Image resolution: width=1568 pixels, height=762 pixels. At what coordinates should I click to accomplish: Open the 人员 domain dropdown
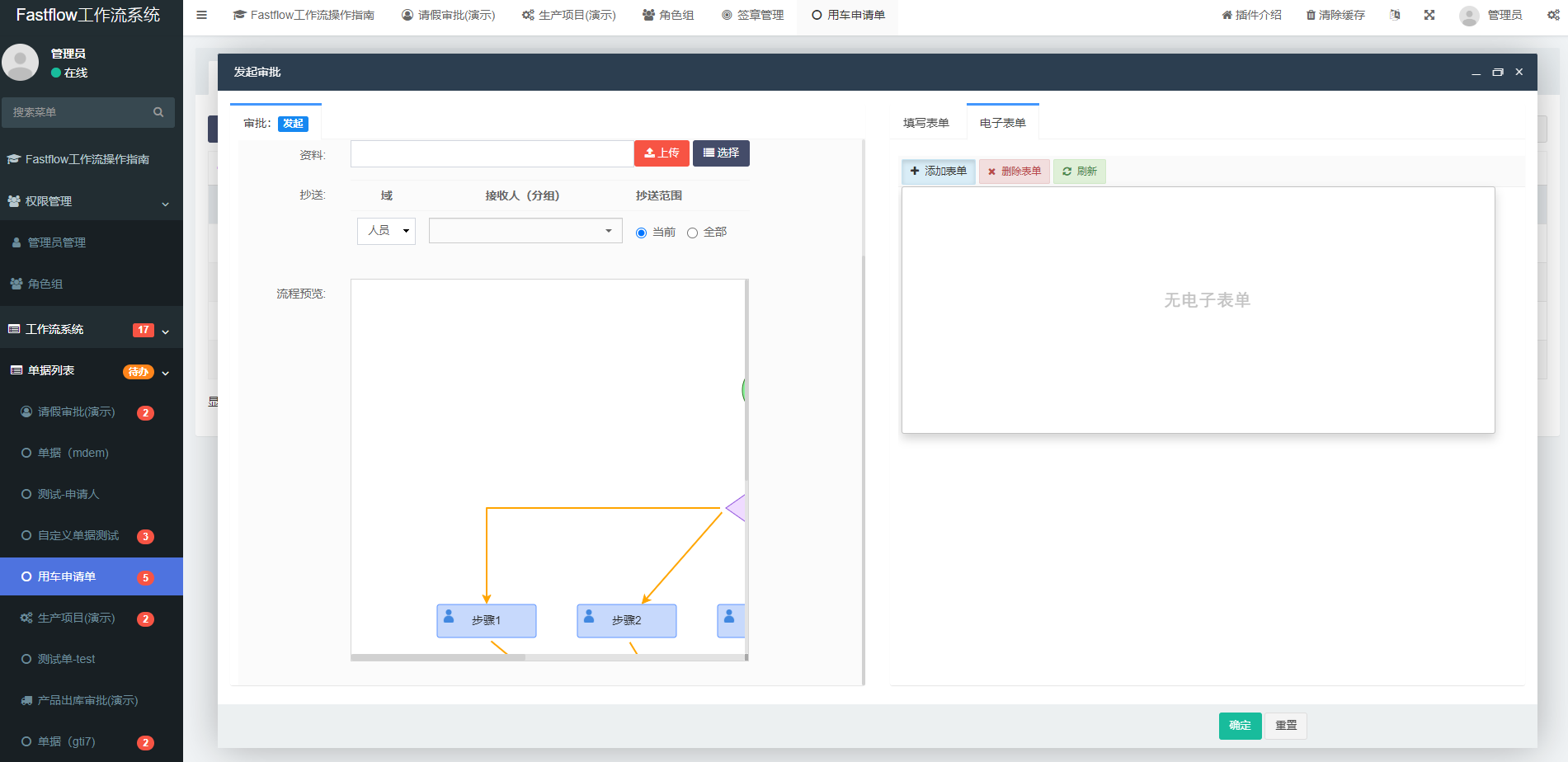click(386, 231)
